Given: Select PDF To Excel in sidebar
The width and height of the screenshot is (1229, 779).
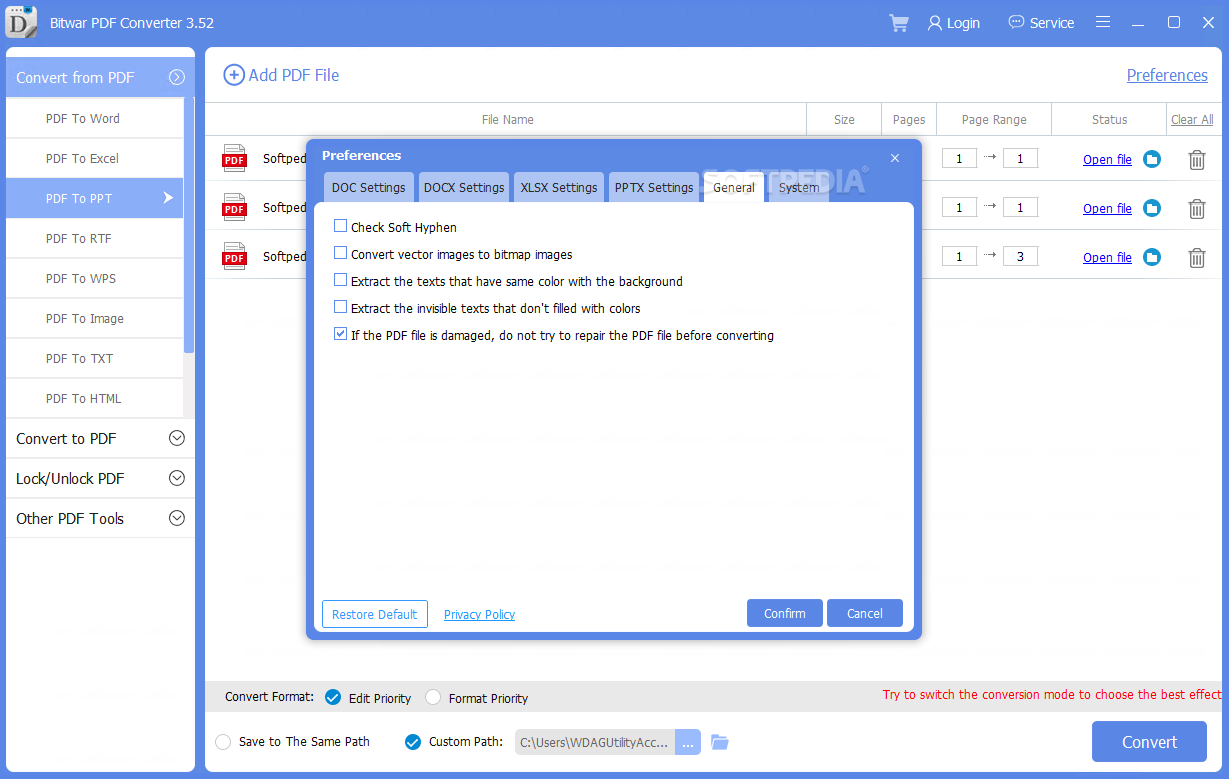Looking at the screenshot, I should [94, 158].
